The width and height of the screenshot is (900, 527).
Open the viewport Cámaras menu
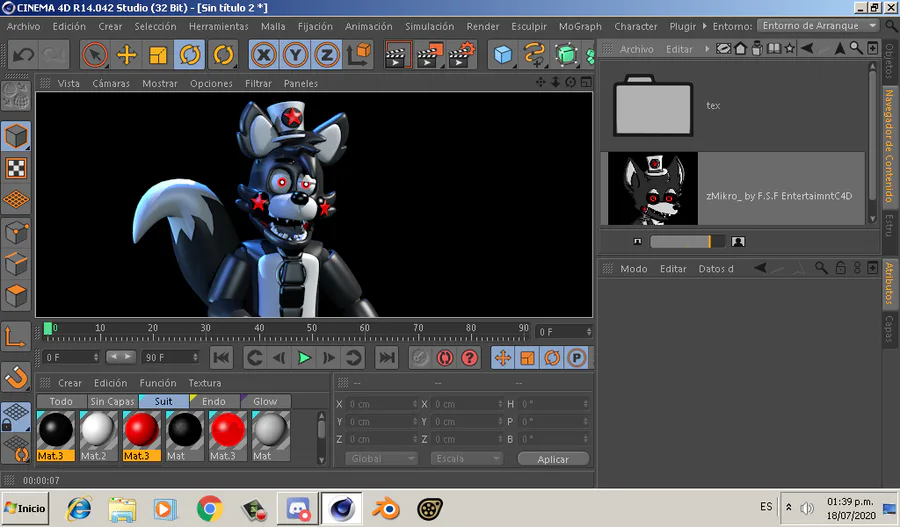click(x=111, y=83)
